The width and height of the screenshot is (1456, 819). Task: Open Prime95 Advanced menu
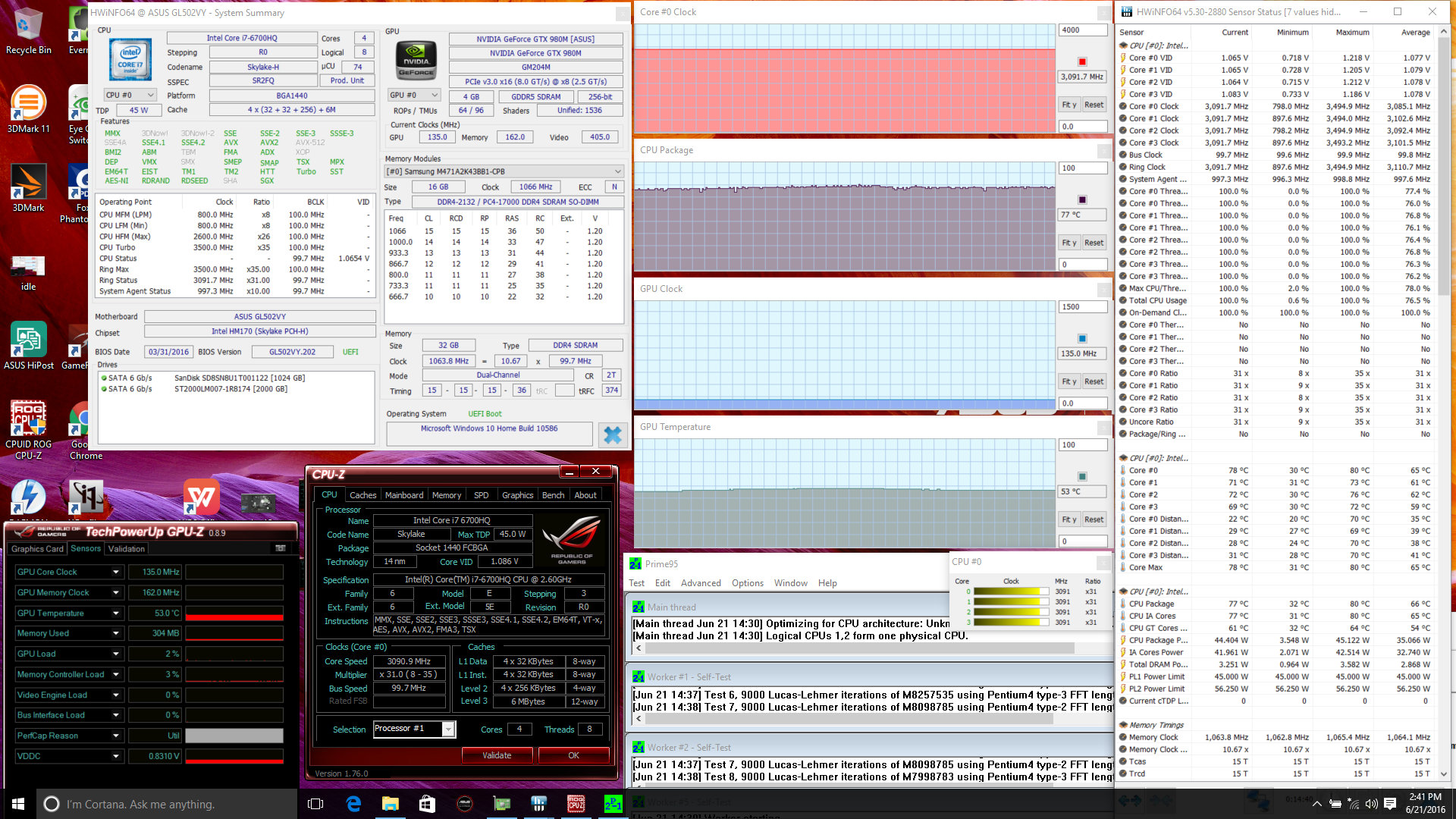point(701,583)
